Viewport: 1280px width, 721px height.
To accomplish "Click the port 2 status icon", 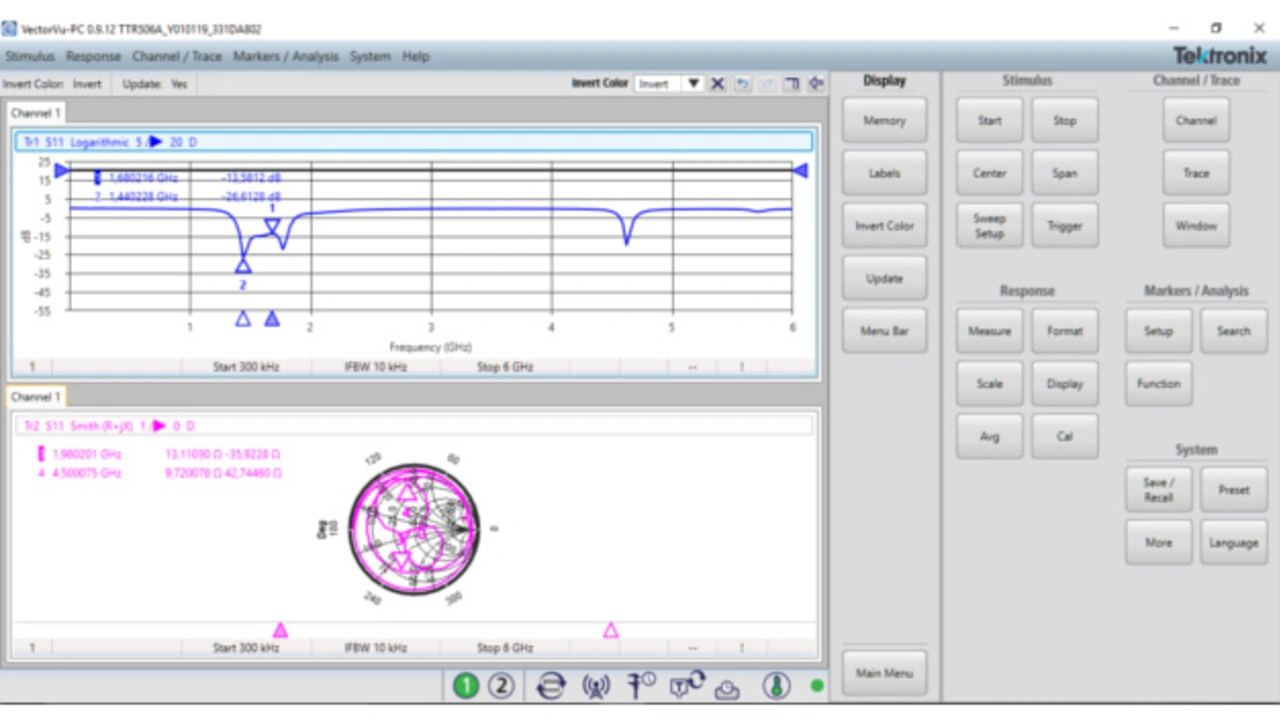I will pyautogui.click(x=501, y=685).
